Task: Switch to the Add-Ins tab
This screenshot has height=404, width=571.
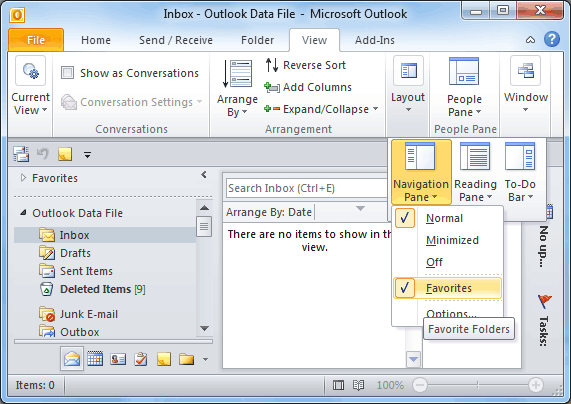Action: [x=375, y=40]
